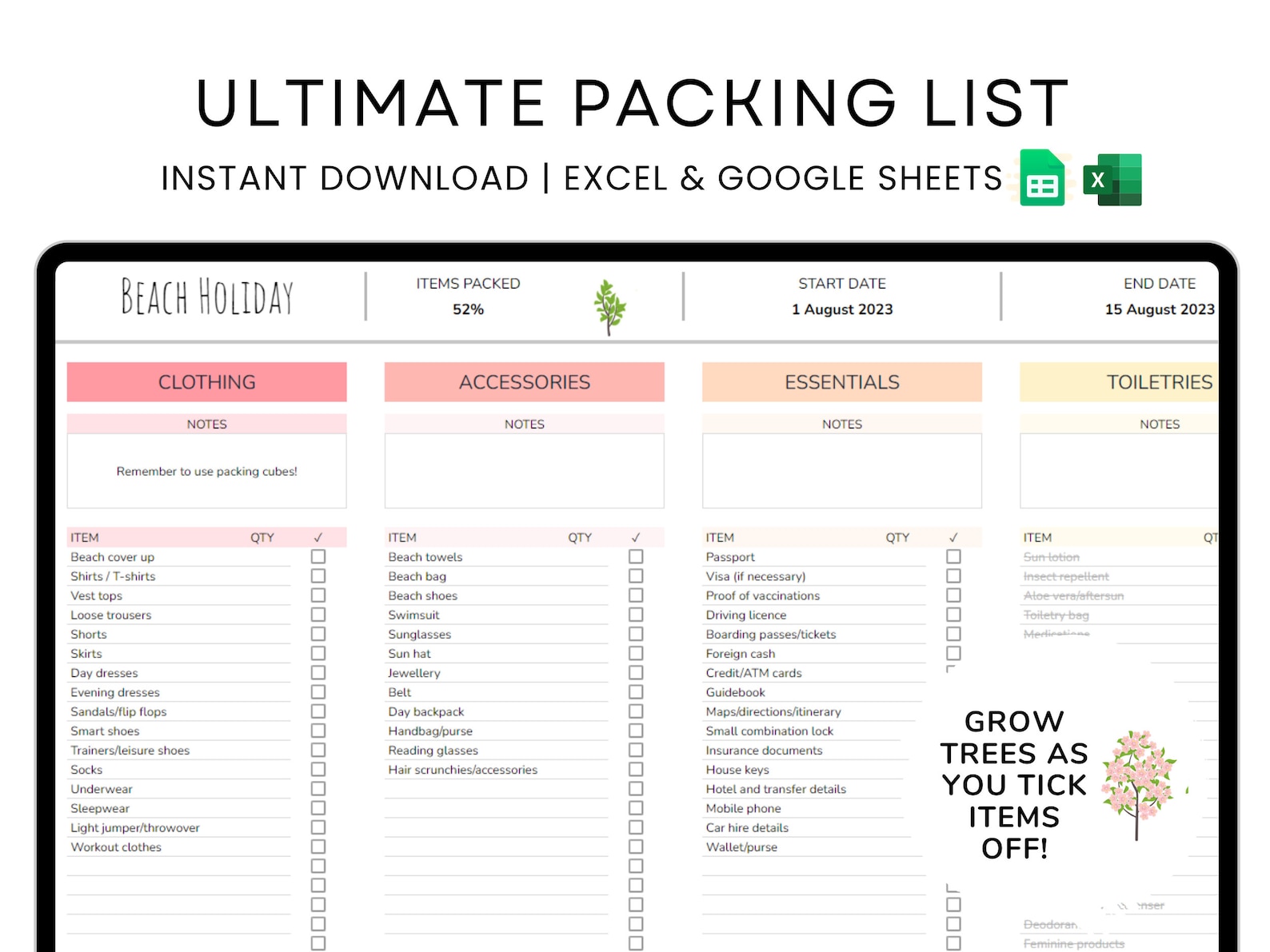This screenshot has height=952, width=1270.
Task: Select the Trainers/leisure shoes item
Action: (x=130, y=751)
